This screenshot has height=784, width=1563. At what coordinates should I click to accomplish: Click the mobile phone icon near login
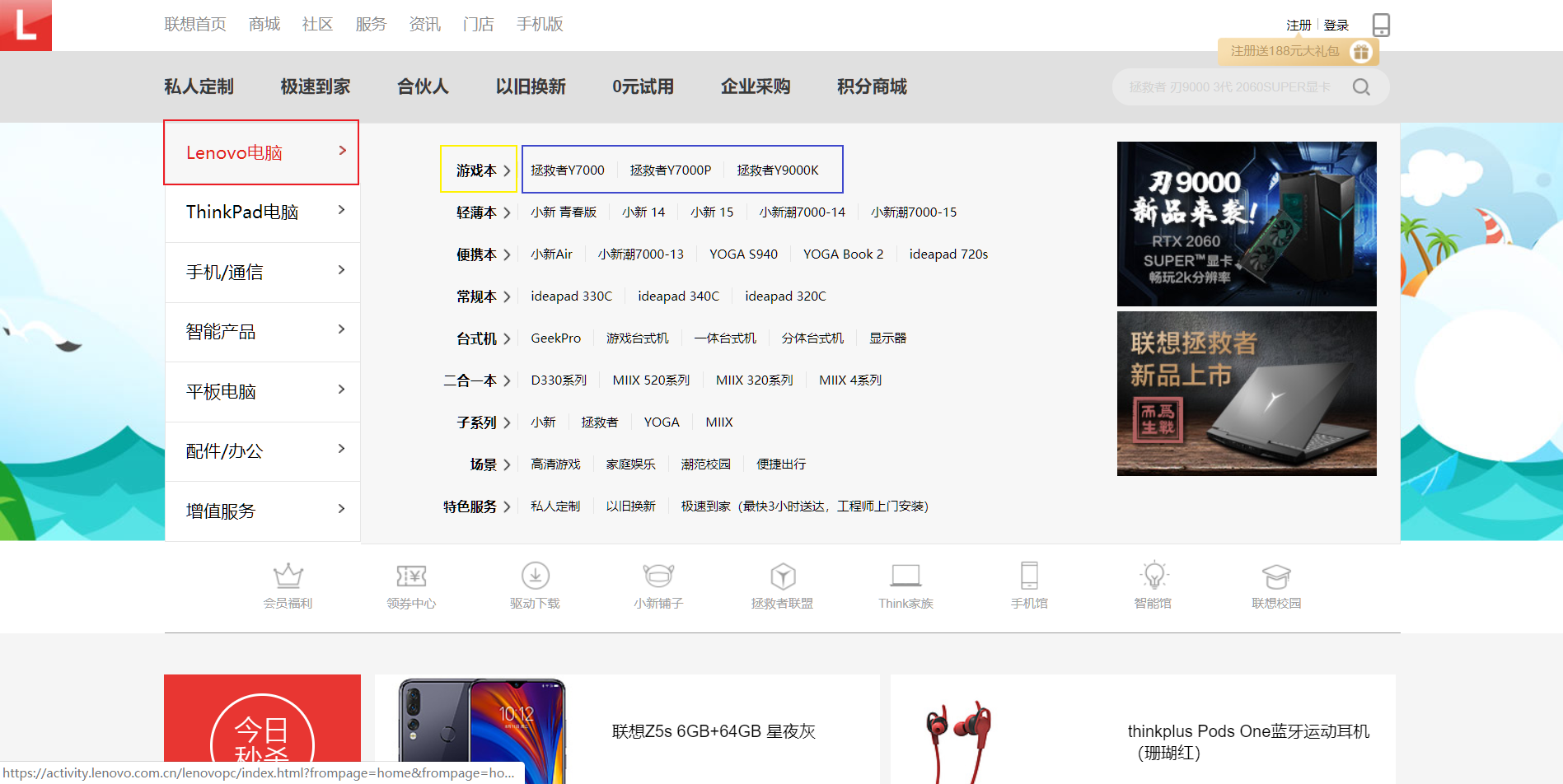1381,26
